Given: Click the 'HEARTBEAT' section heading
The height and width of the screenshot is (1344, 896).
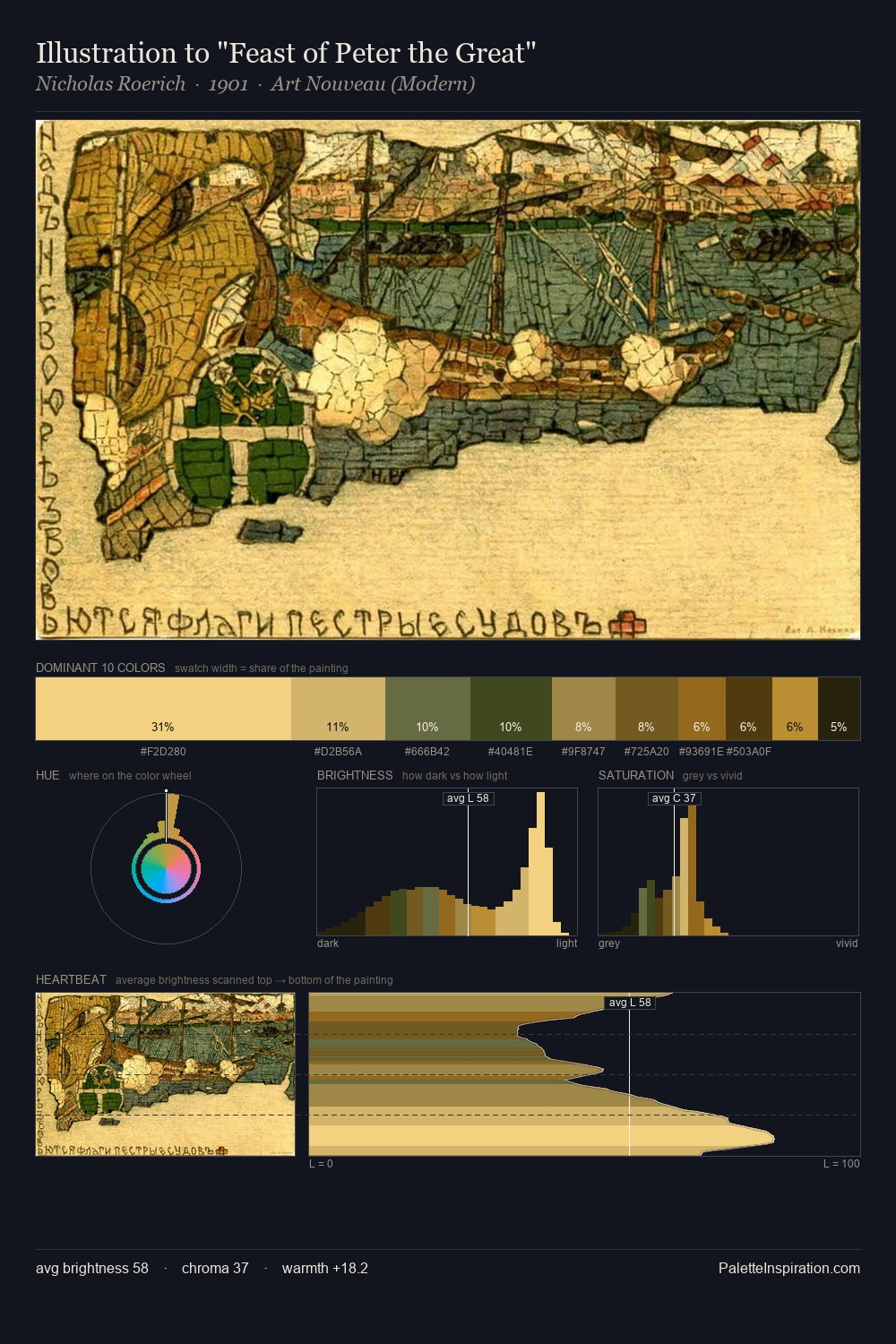Looking at the screenshot, I should tap(71, 979).
